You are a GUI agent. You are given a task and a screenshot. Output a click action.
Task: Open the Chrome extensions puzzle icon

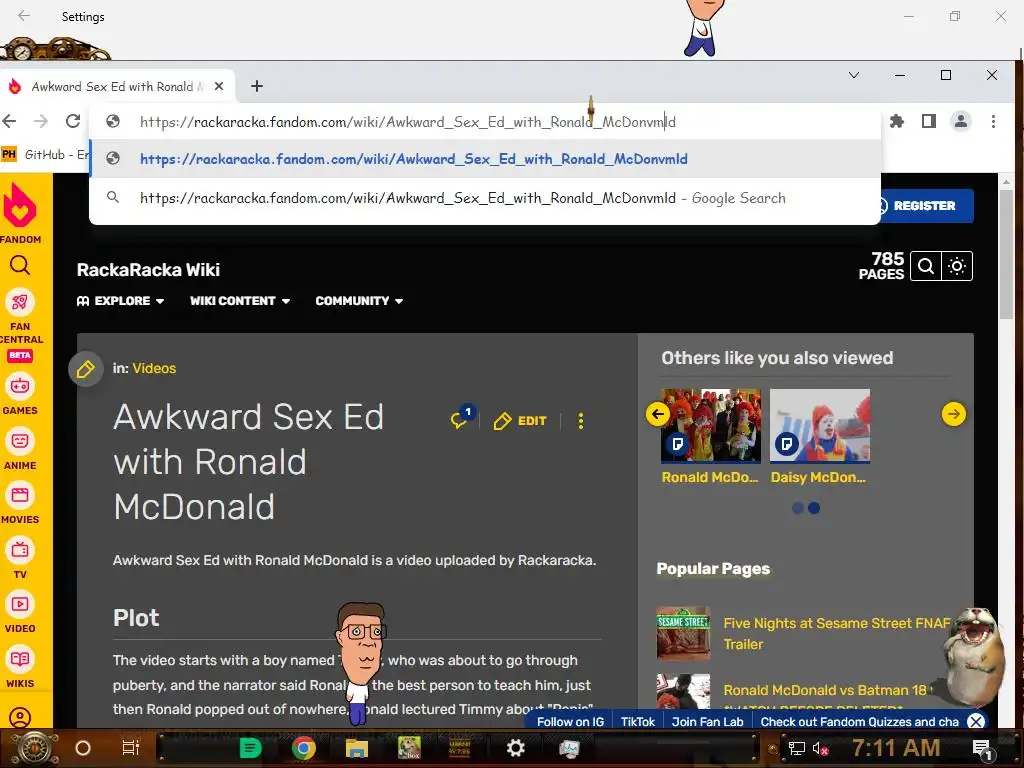click(x=897, y=121)
